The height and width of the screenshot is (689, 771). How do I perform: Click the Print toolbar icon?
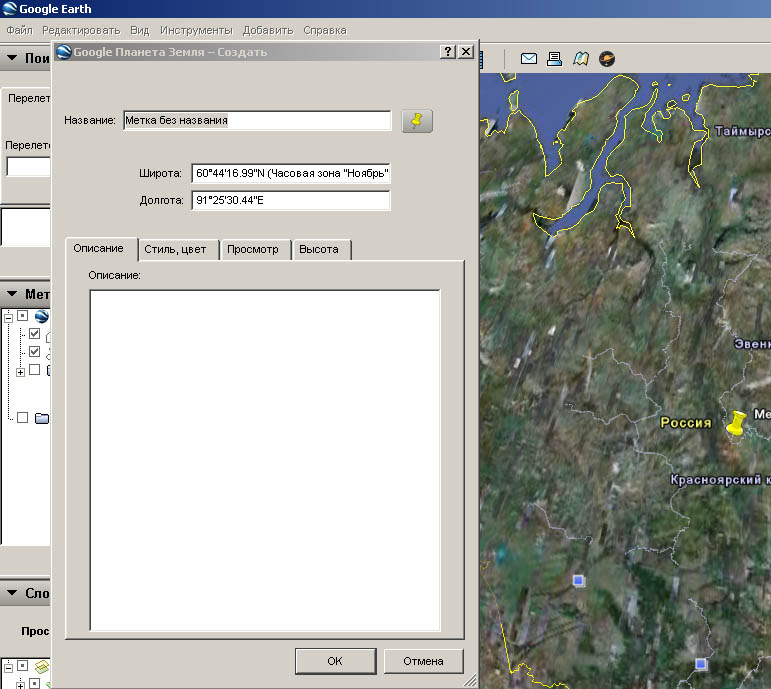click(x=555, y=59)
